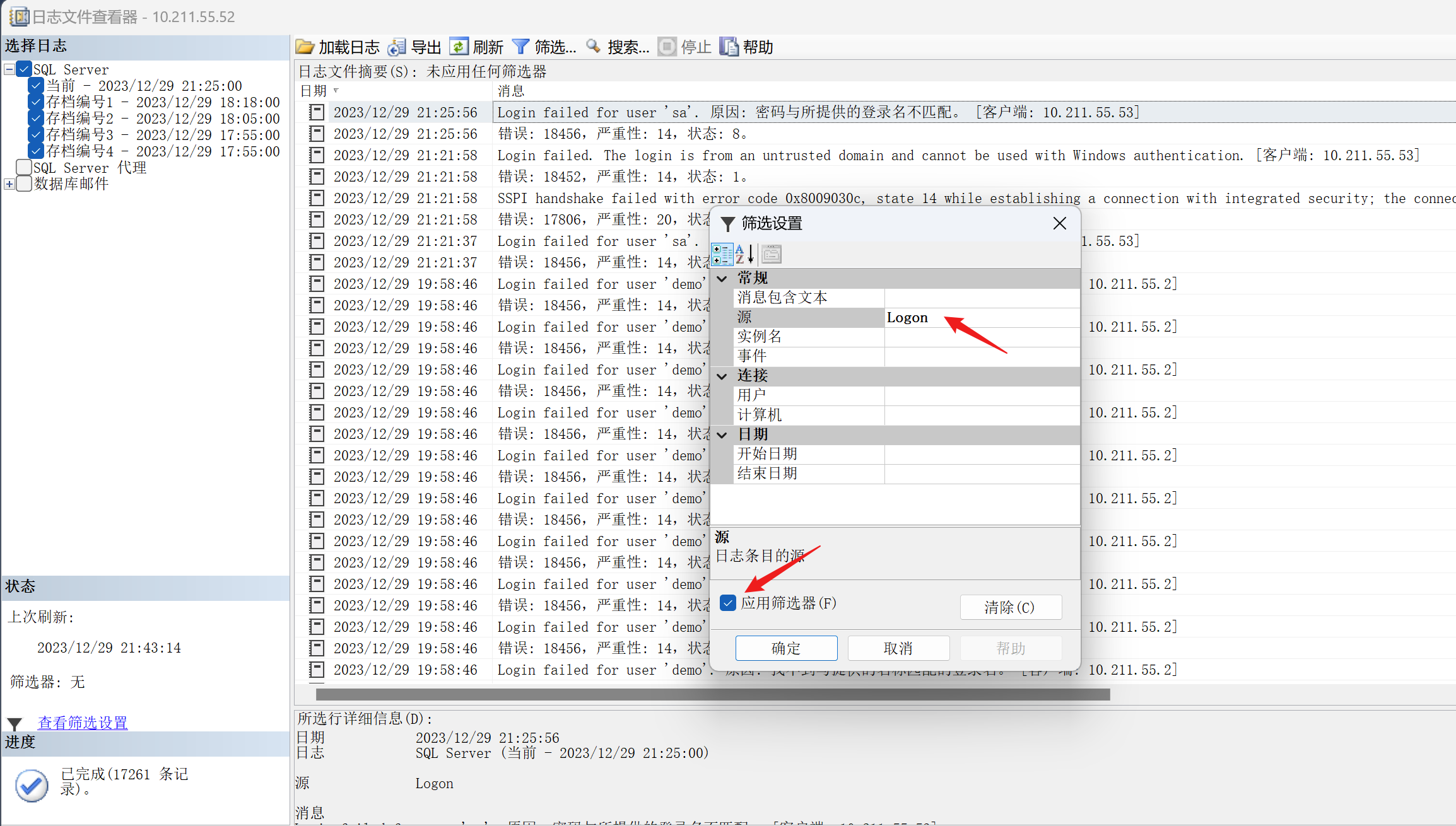Uncheck the Apply Filter checkbox

[x=728, y=603]
